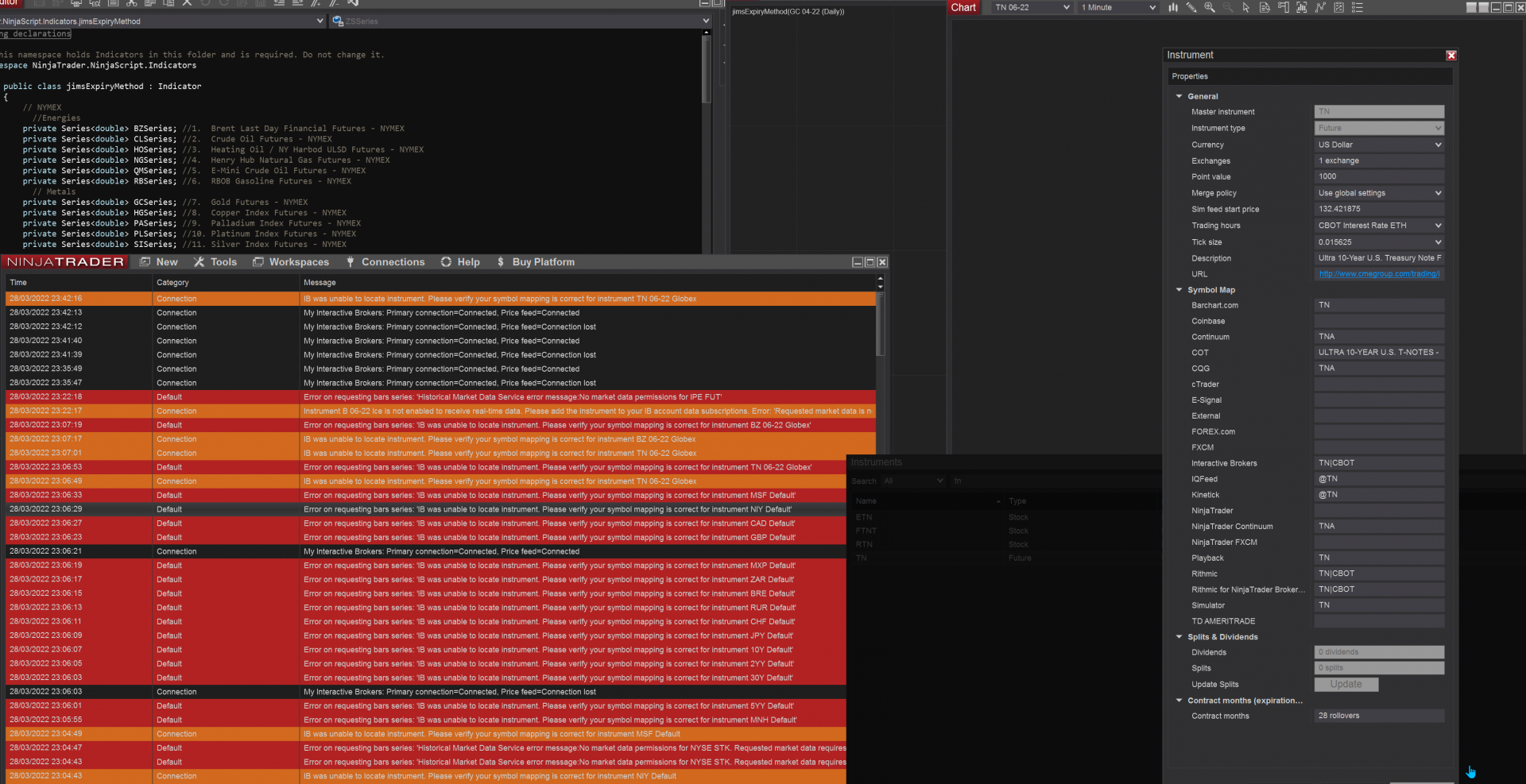Select the chart cursor arrow icon
The width and height of the screenshot is (1526, 784).
point(1246,7)
